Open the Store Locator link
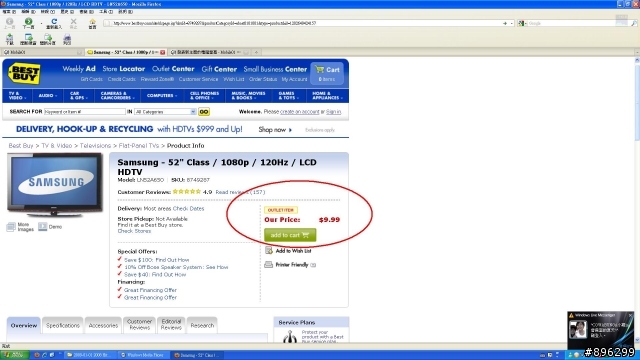The height and width of the screenshot is (360, 640). click(x=124, y=69)
